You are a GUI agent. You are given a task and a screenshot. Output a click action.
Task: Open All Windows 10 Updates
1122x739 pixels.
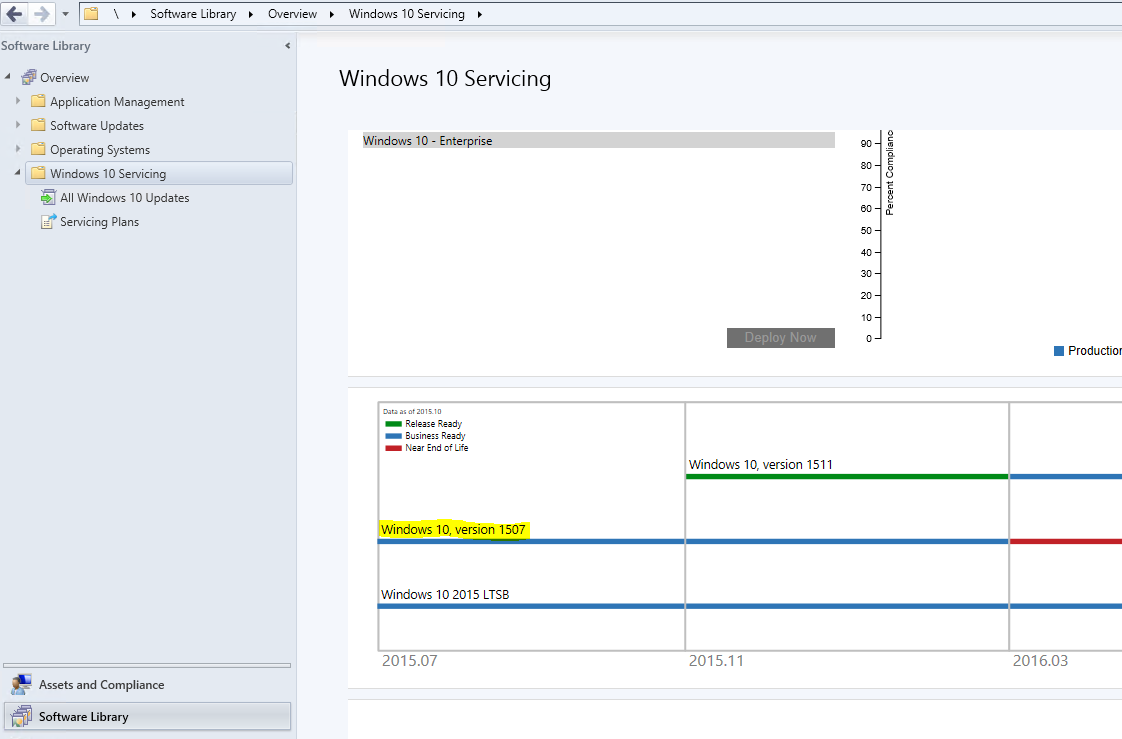(125, 197)
